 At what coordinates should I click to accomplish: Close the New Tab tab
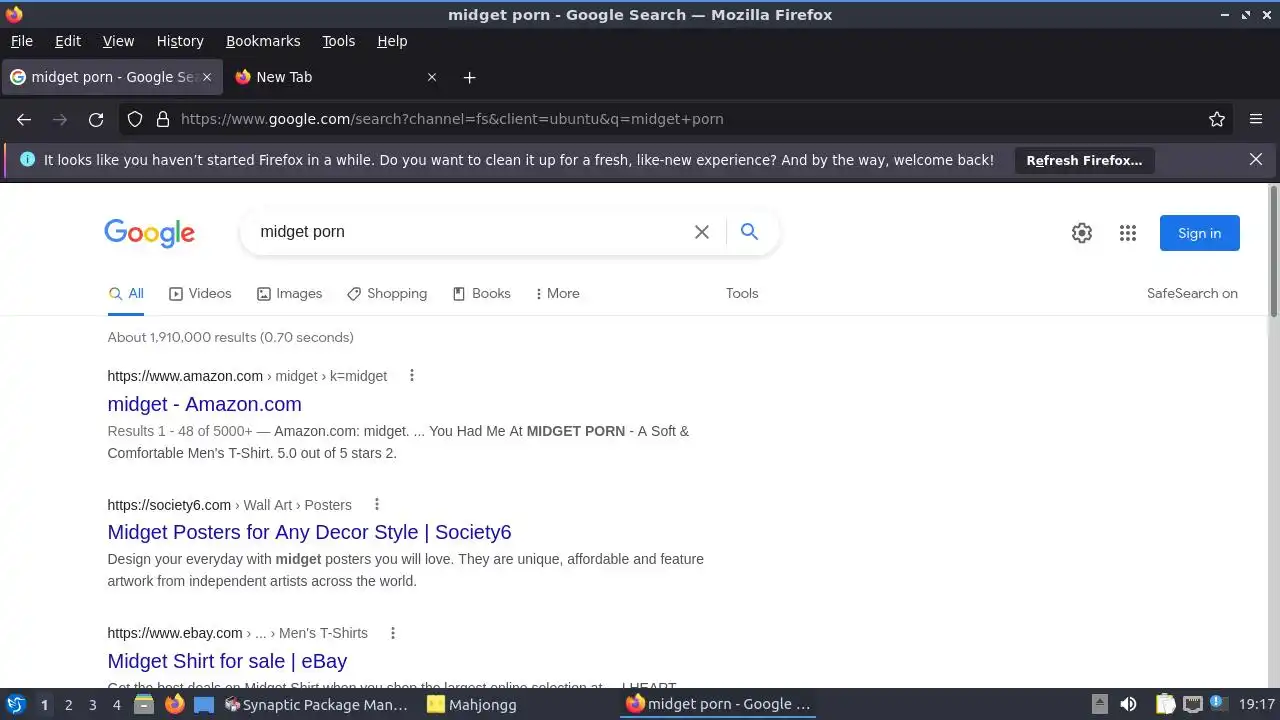click(432, 77)
